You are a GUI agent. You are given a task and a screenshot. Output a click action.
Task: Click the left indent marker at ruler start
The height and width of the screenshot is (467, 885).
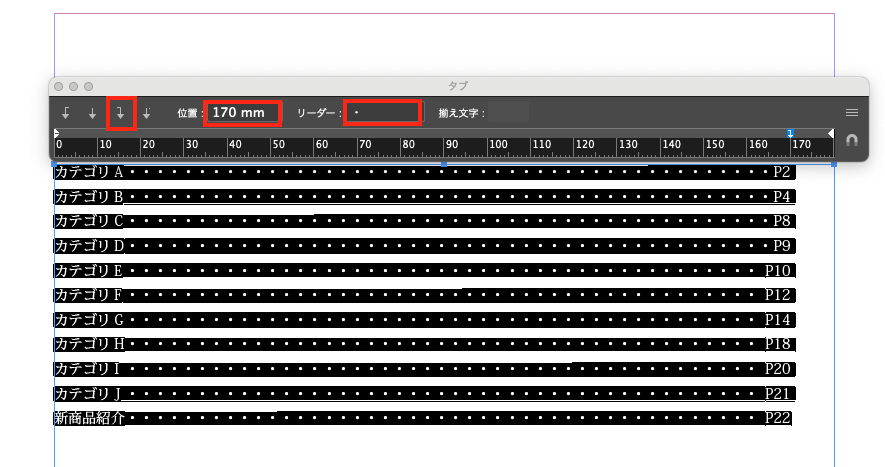[56, 133]
